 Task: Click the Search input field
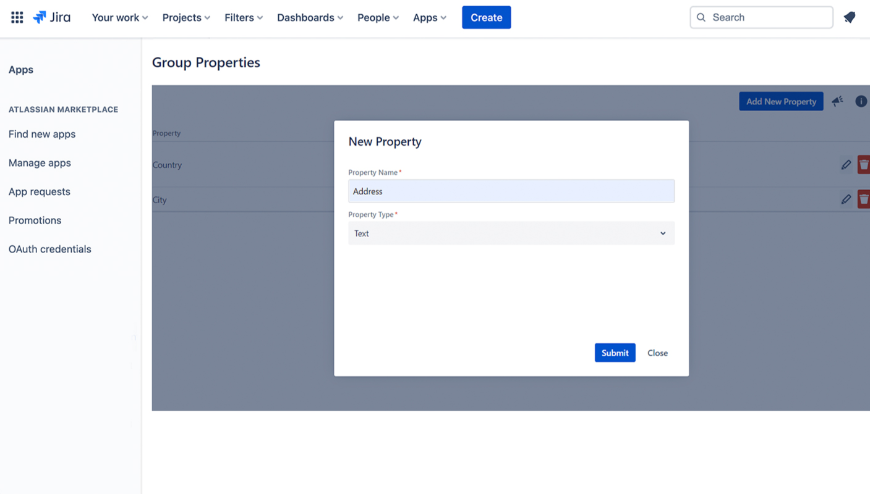(x=761, y=17)
